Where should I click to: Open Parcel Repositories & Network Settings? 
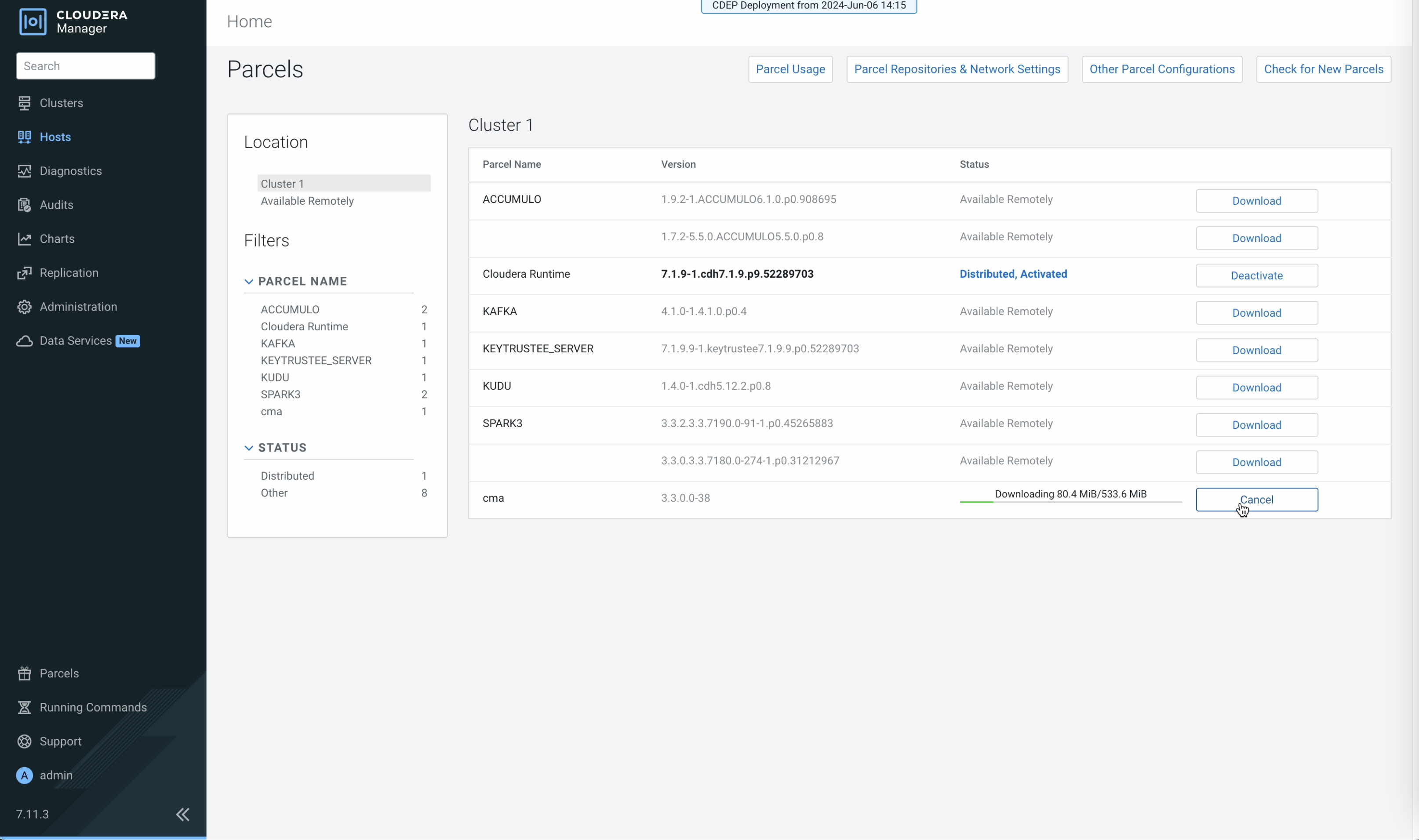(x=957, y=69)
